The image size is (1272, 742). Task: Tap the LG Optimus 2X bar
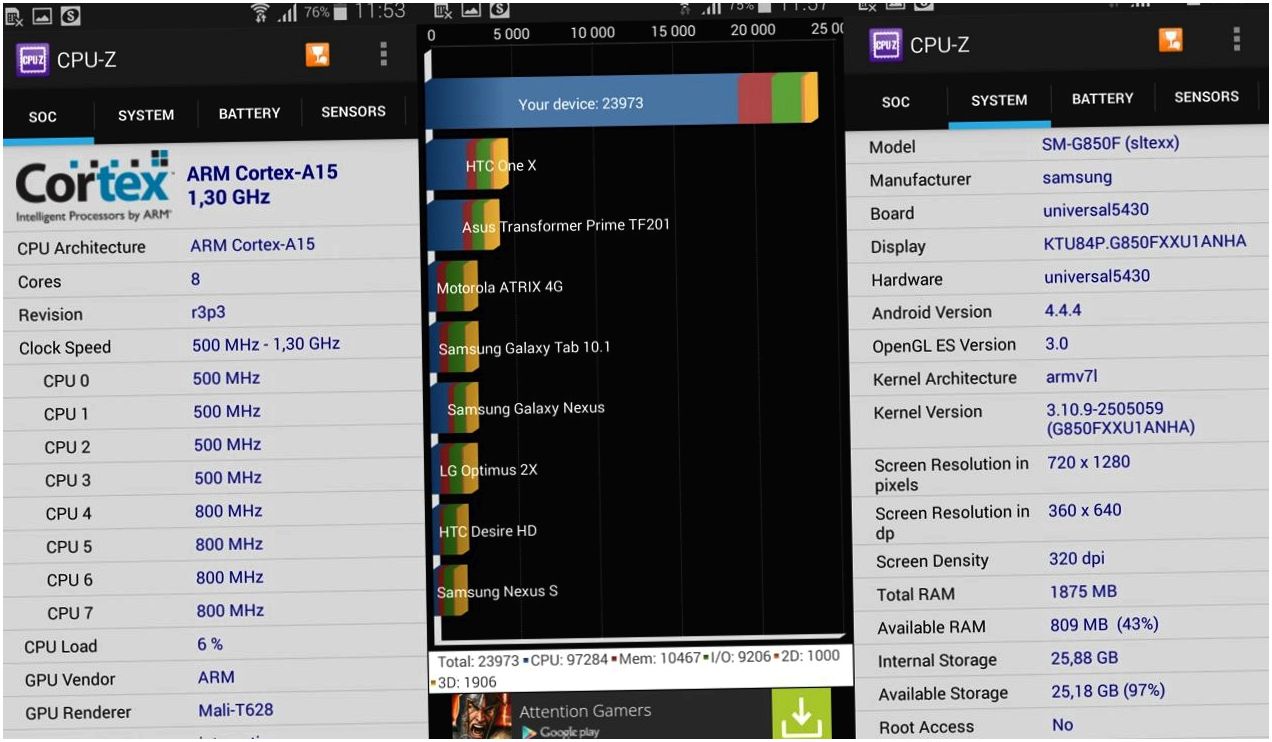pyautogui.click(x=453, y=470)
